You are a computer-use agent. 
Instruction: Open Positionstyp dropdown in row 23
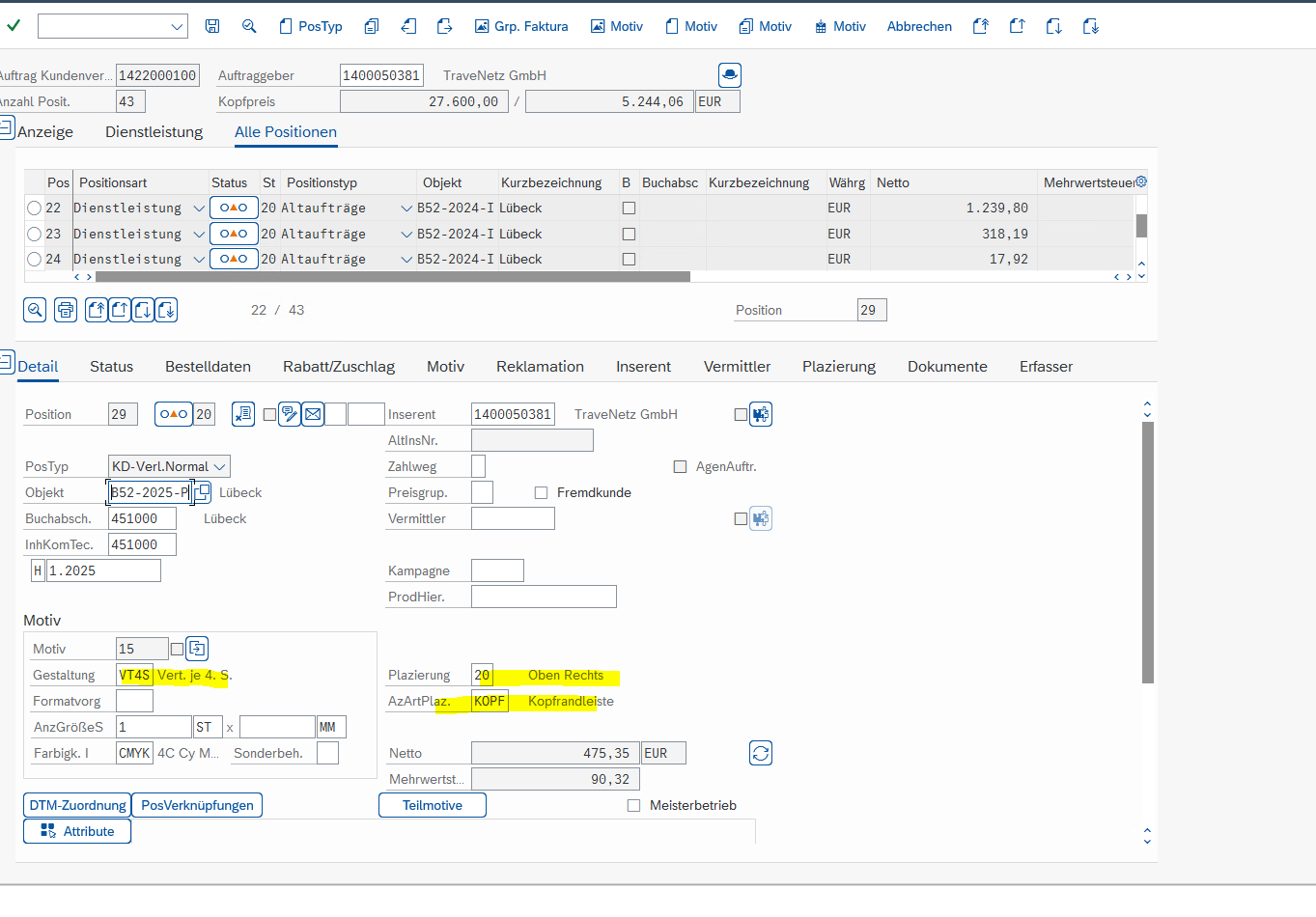[406, 234]
